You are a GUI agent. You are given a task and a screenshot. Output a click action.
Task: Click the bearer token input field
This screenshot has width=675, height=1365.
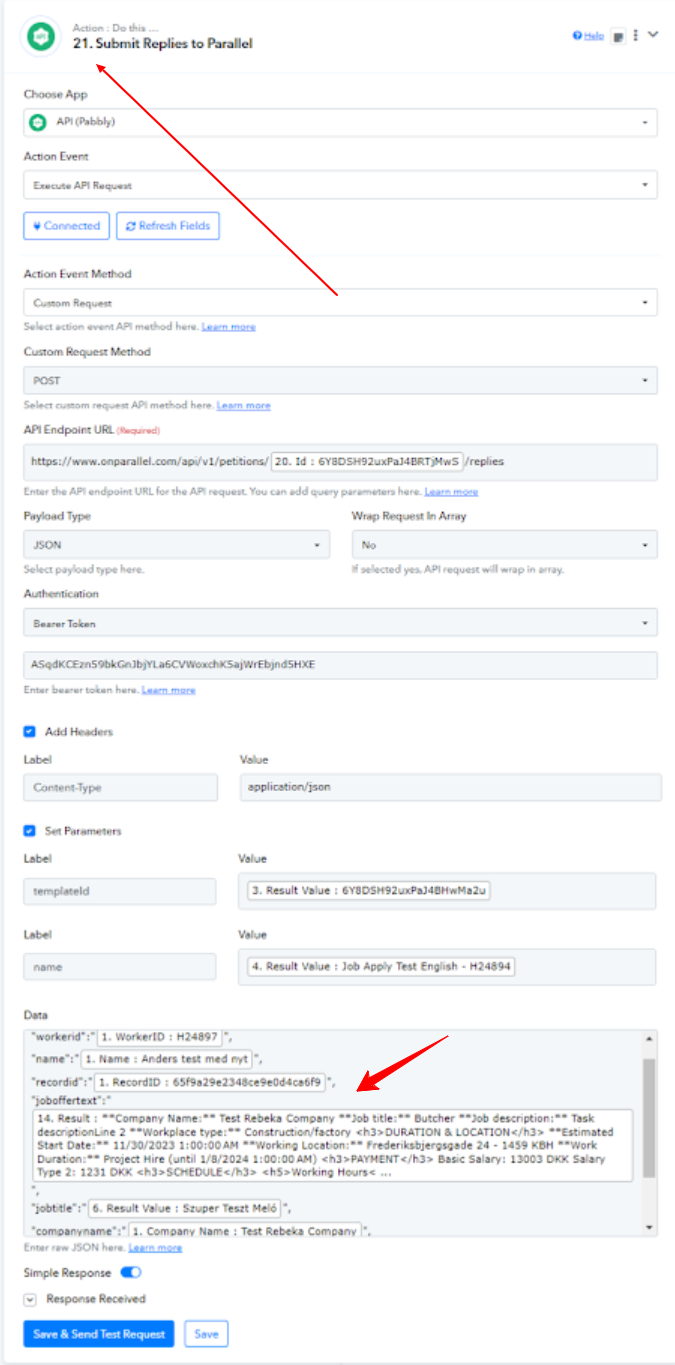[340, 665]
